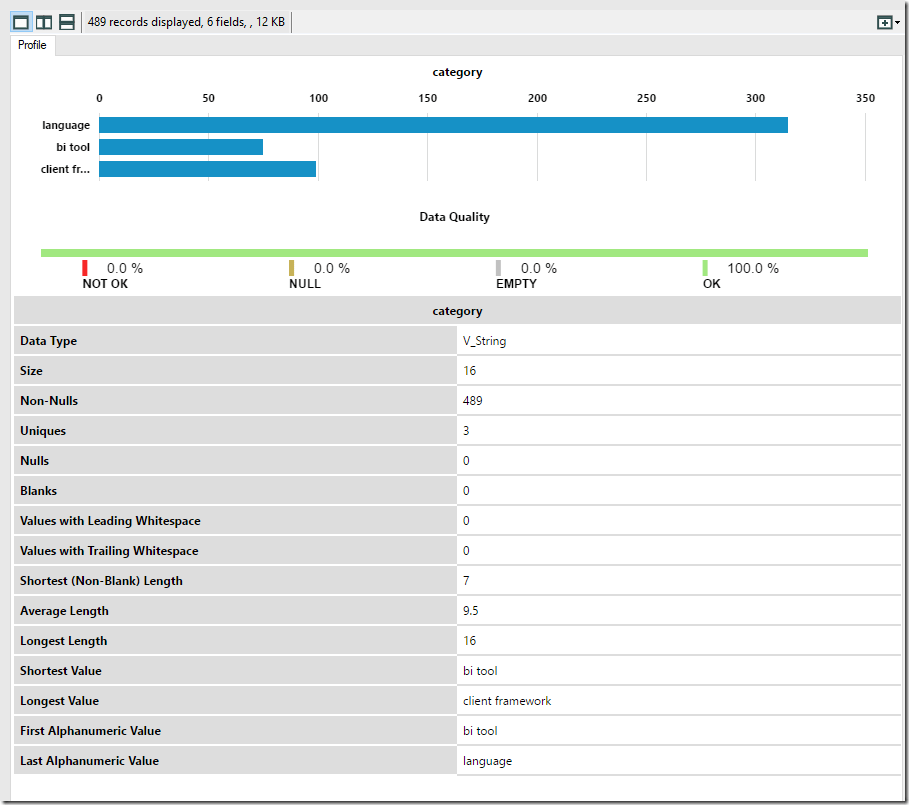Select the Uniques row in the table
The height and width of the screenshot is (805, 909).
point(235,431)
